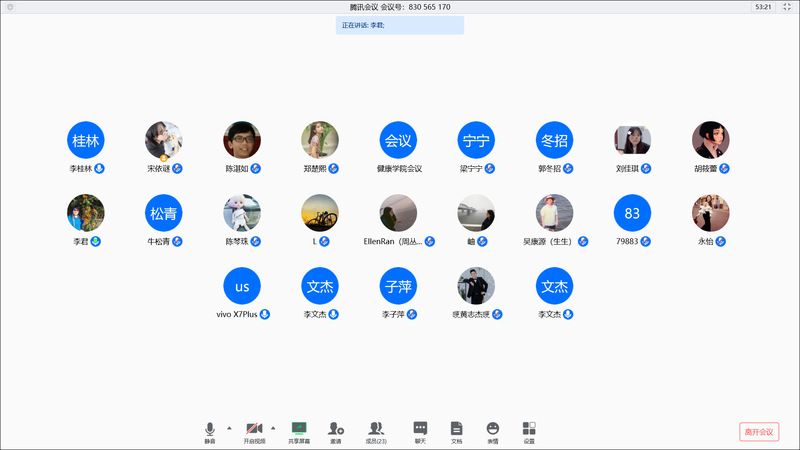Open the Documents (文档) icon
800x450 pixels.
(x=456, y=431)
